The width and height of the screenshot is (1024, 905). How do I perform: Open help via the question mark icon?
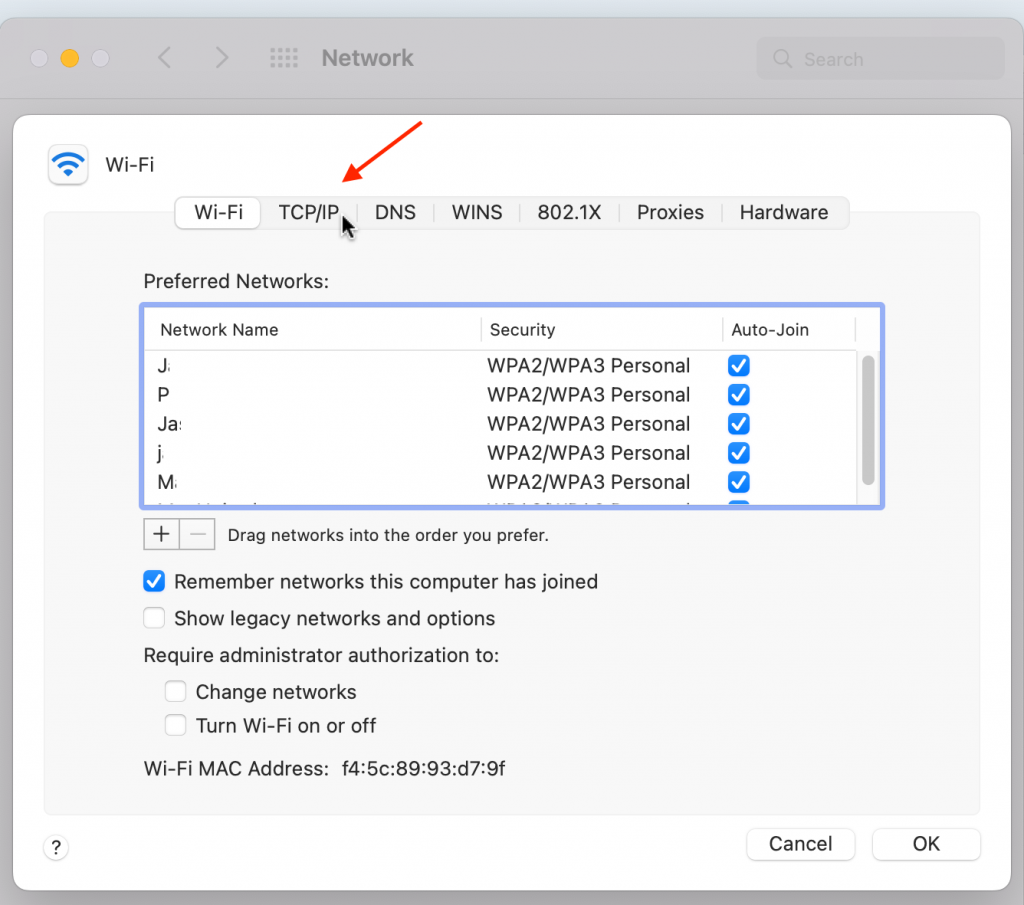pos(56,847)
